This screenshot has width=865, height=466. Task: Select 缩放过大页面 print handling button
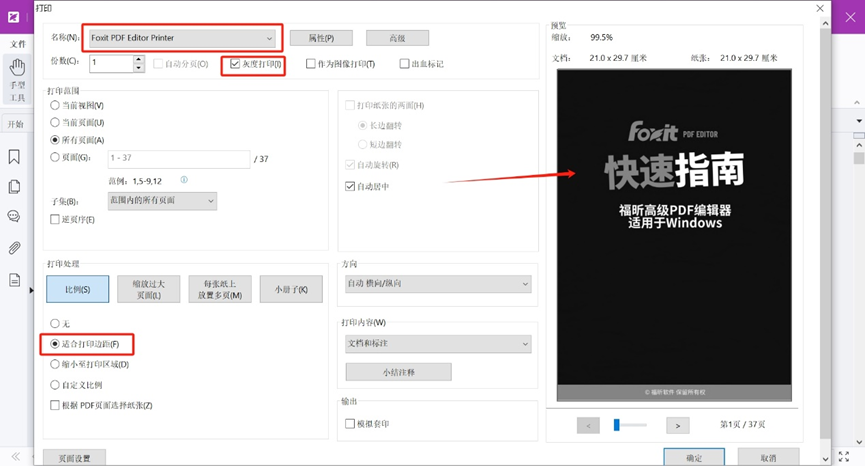click(x=148, y=290)
